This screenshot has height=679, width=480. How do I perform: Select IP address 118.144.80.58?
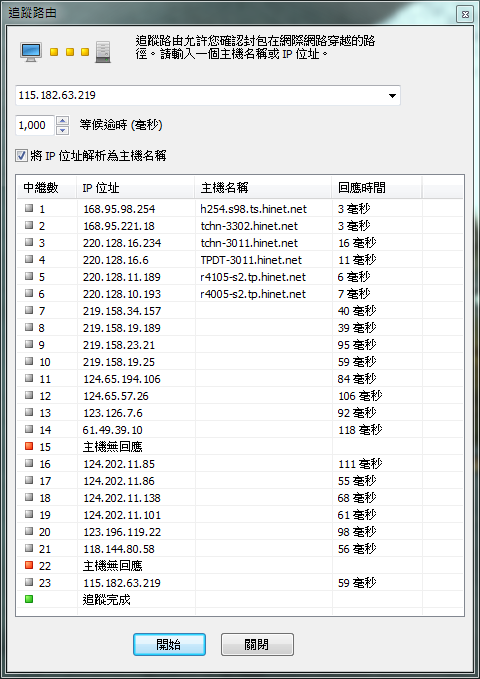(x=119, y=549)
